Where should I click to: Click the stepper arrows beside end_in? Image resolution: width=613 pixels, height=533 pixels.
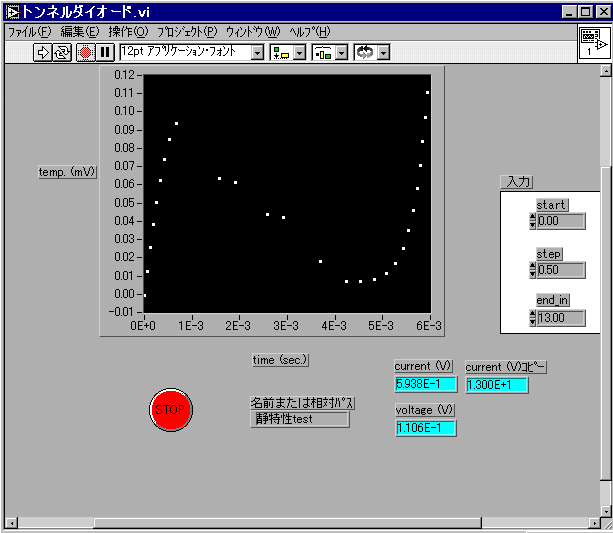532,318
